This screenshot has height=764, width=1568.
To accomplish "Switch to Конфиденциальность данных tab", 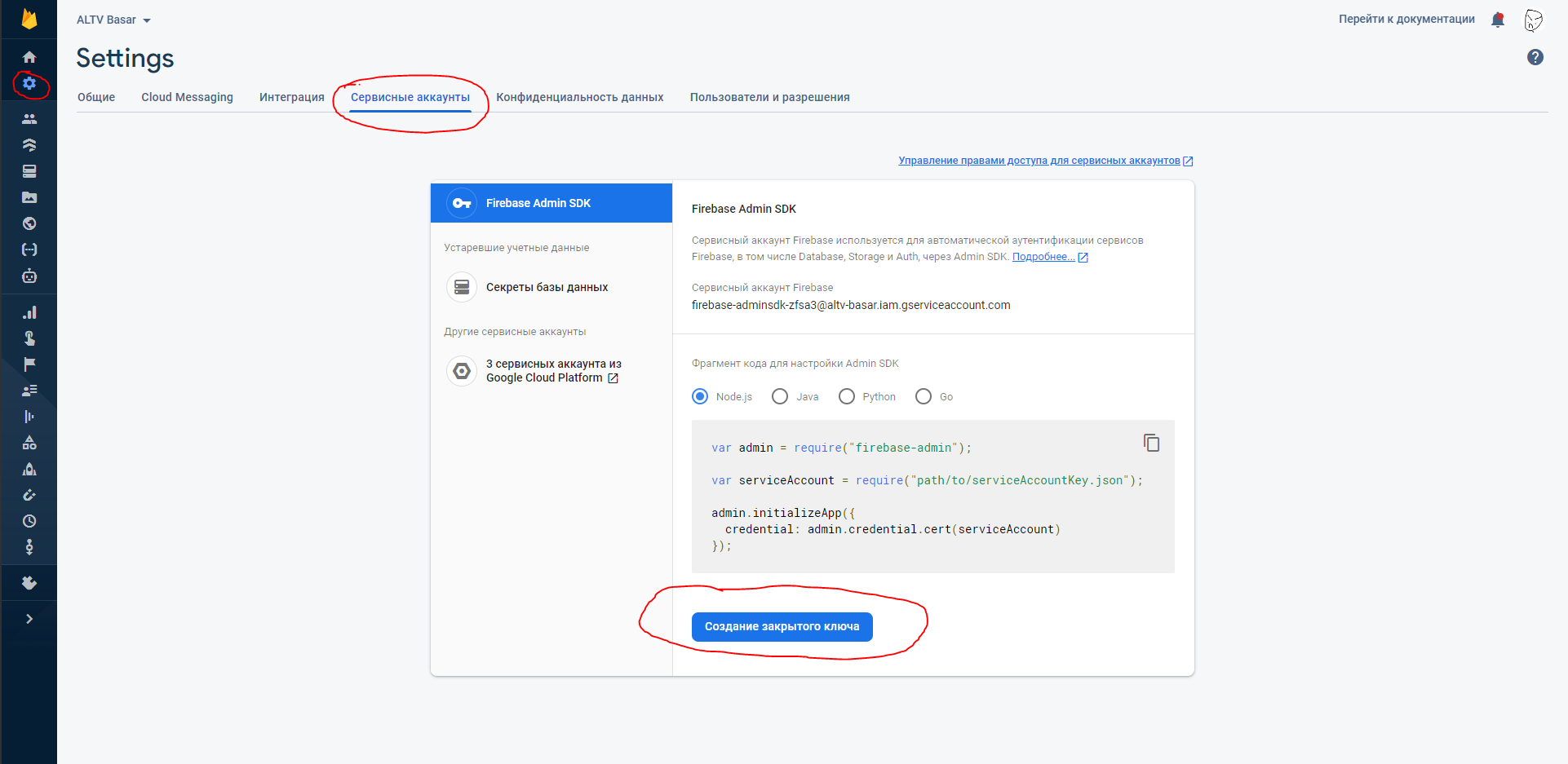I will [580, 97].
